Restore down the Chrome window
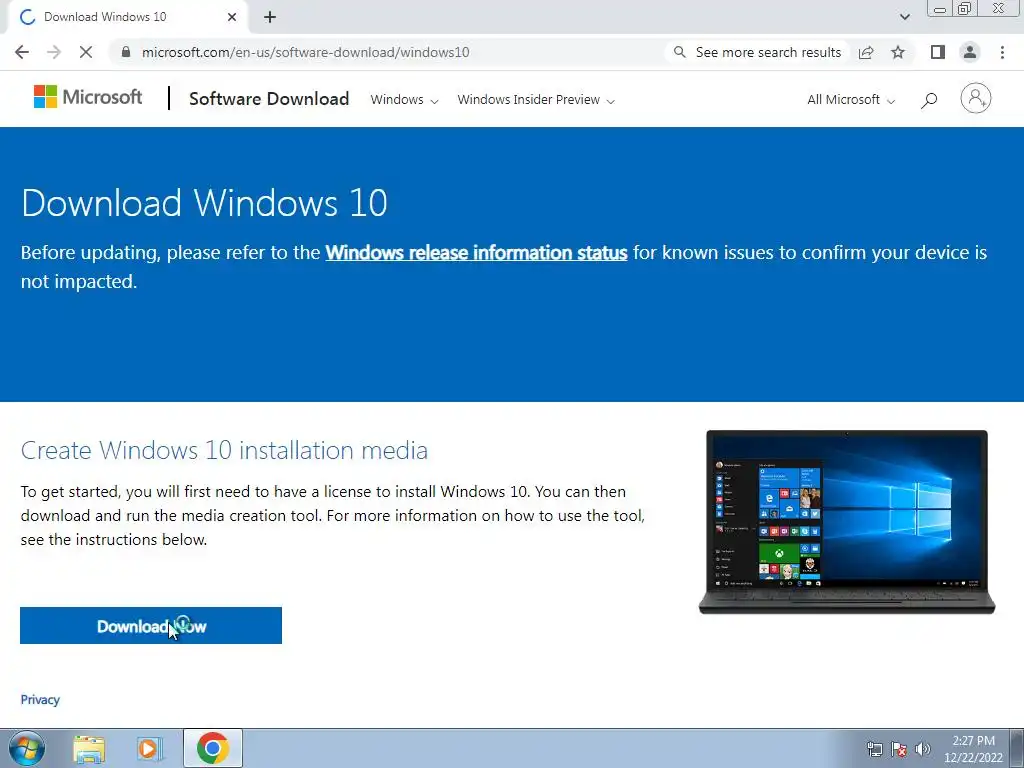 pos(964,8)
